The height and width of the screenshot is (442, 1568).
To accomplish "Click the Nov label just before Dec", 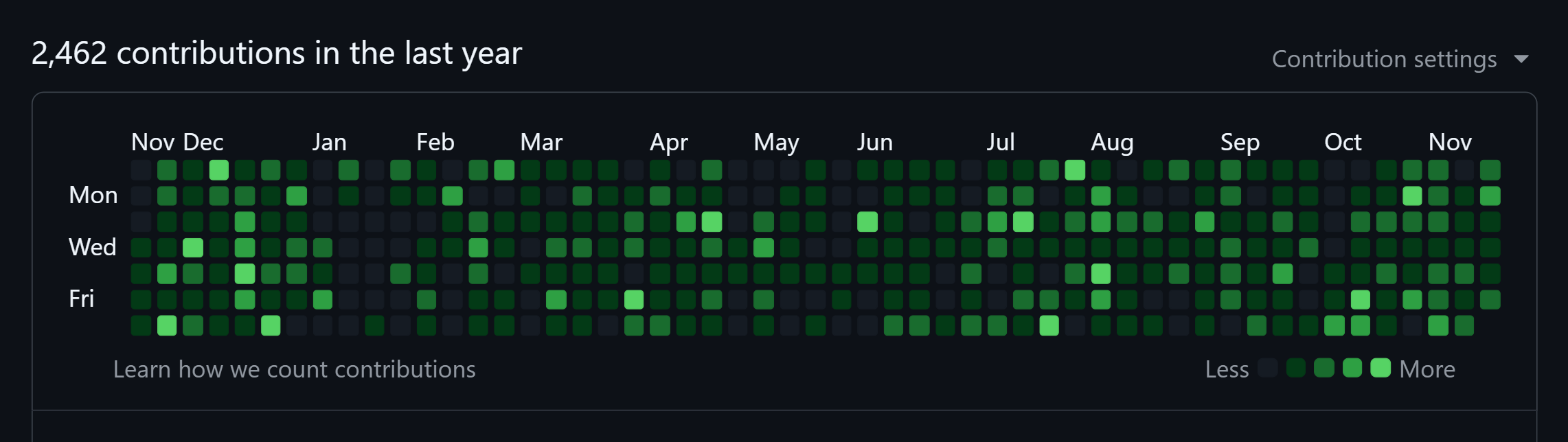I will pos(153,142).
